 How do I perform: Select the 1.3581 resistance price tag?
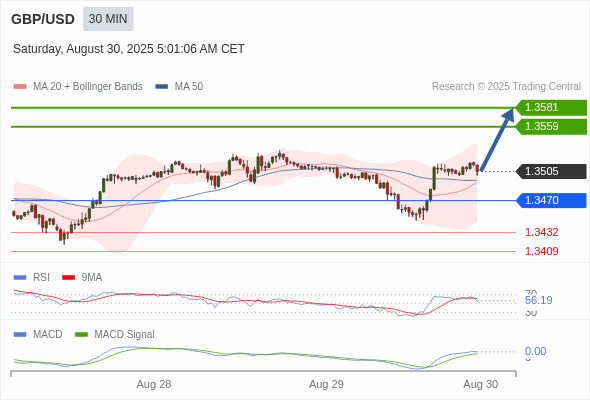[551, 108]
